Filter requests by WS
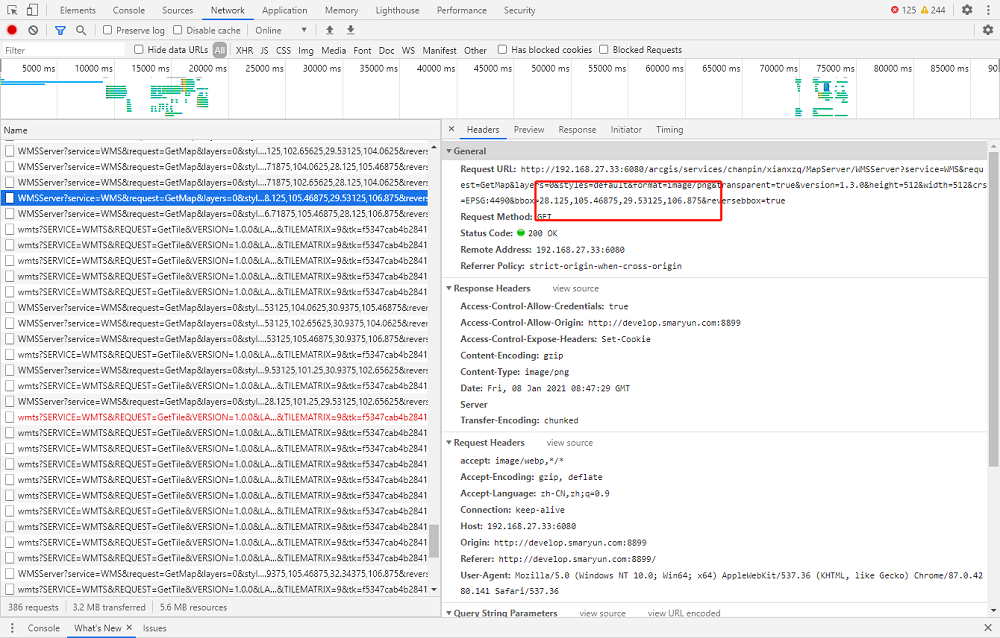Viewport: 1000px width, 638px height. 408,50
